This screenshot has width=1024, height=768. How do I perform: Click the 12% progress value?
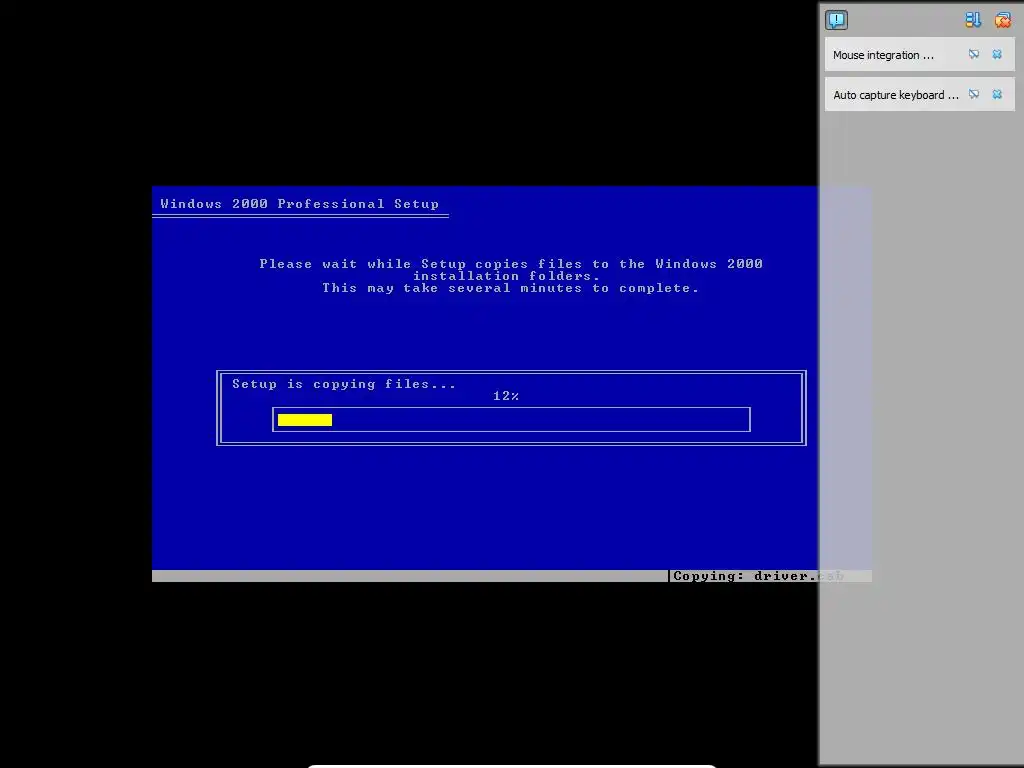pyautogui.click(x=506, y=396)
